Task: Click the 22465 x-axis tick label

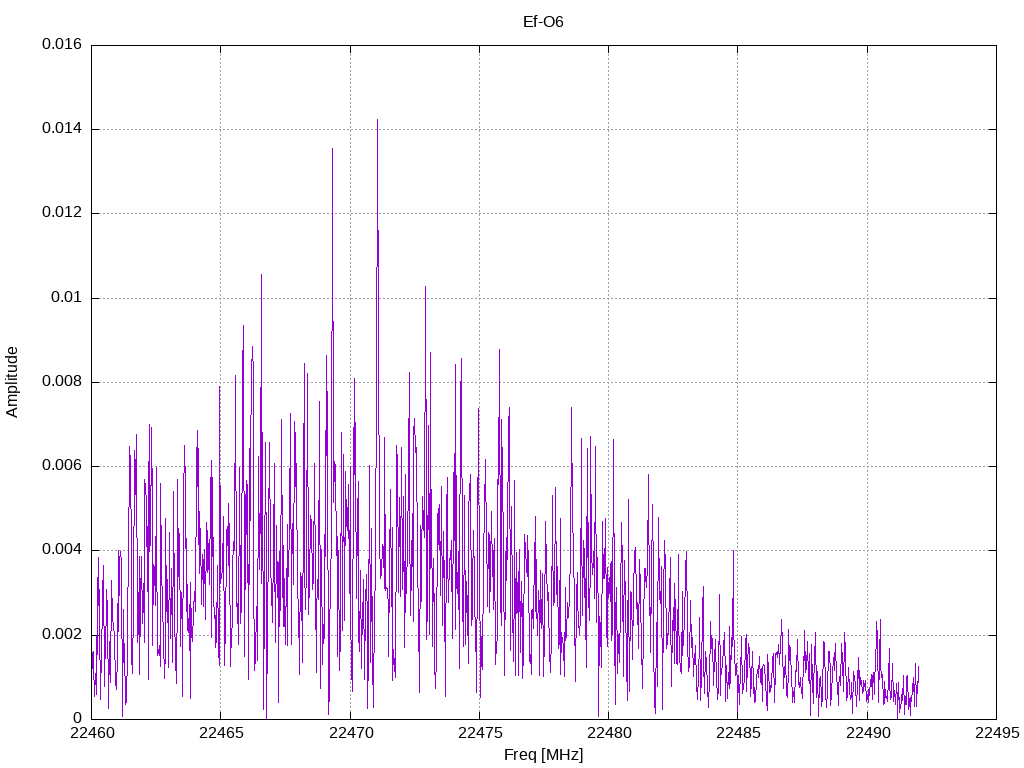Action: 221,733
